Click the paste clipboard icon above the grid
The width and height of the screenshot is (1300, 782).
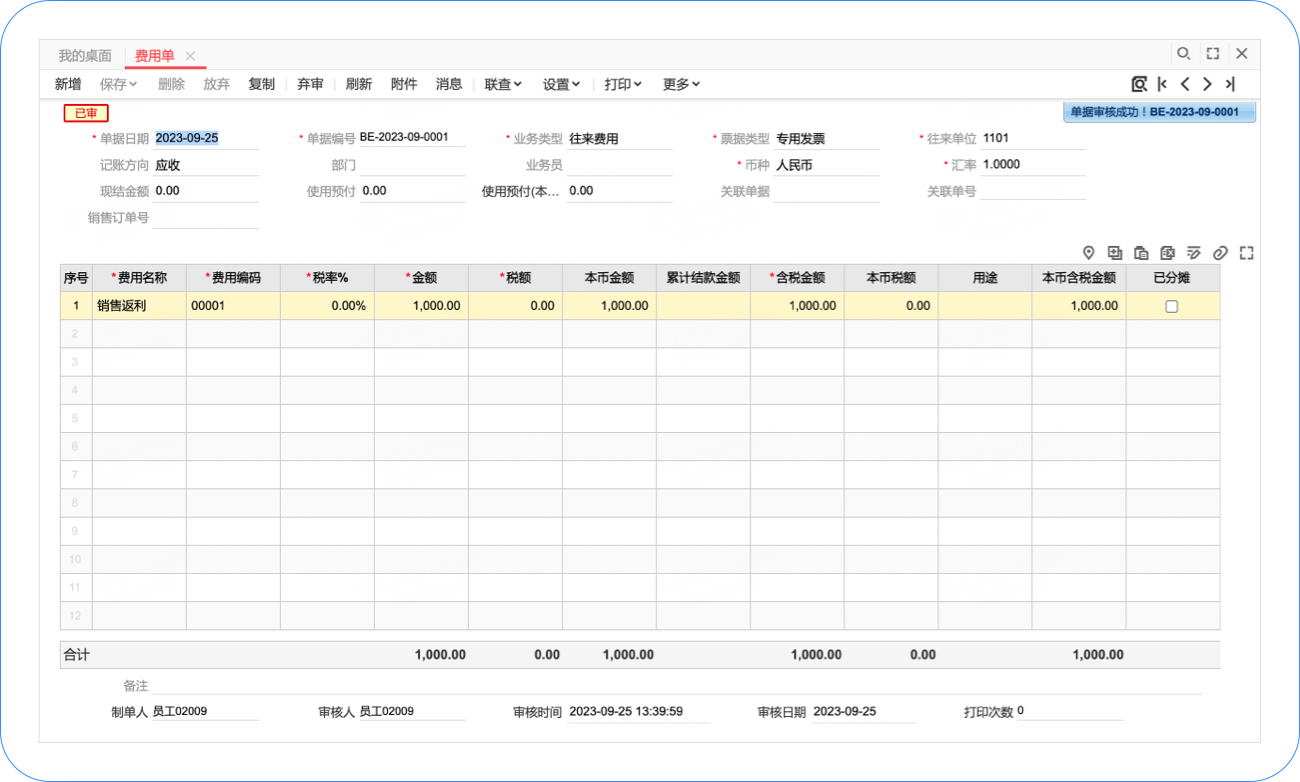tap(1141, 253)
